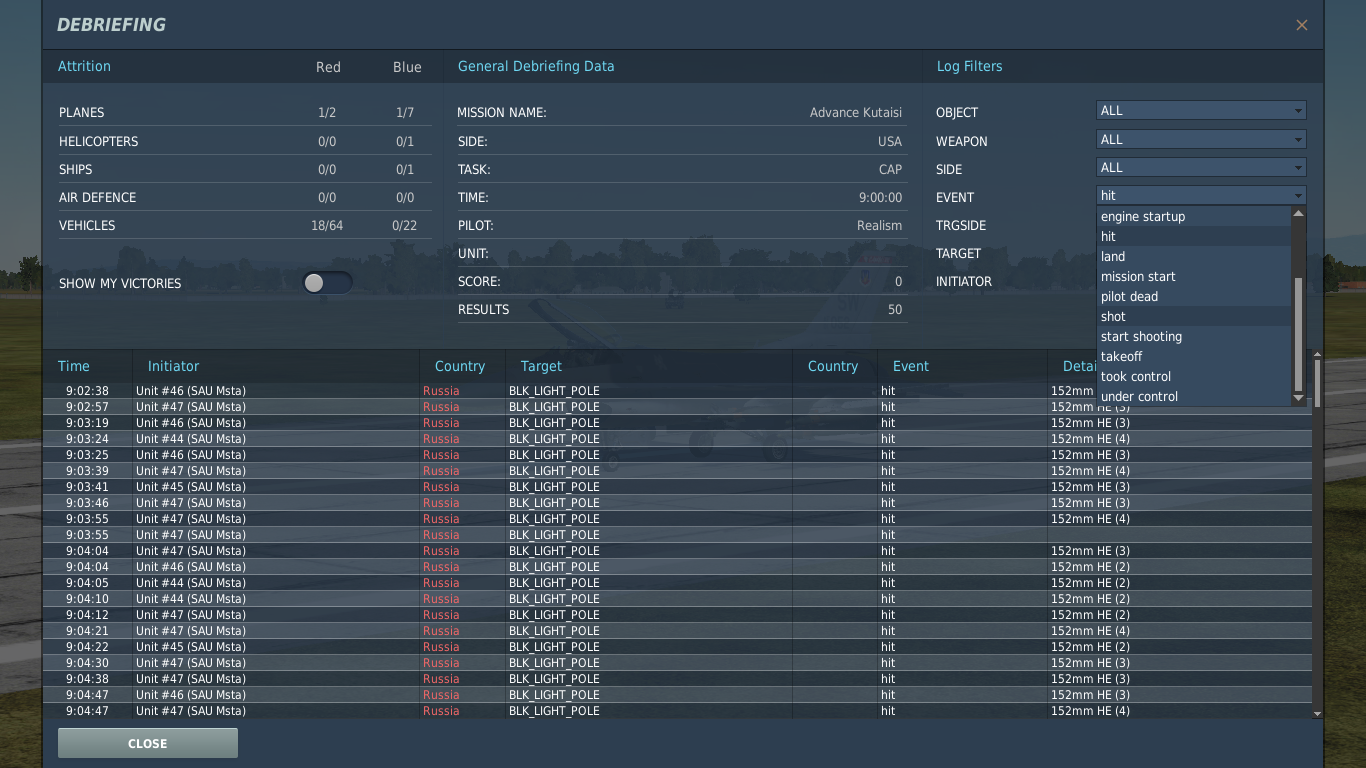This screenshot has height=768, width=1366.
Task: Select 'hit' in the event dropdown list
Action: click(1194, 236)
